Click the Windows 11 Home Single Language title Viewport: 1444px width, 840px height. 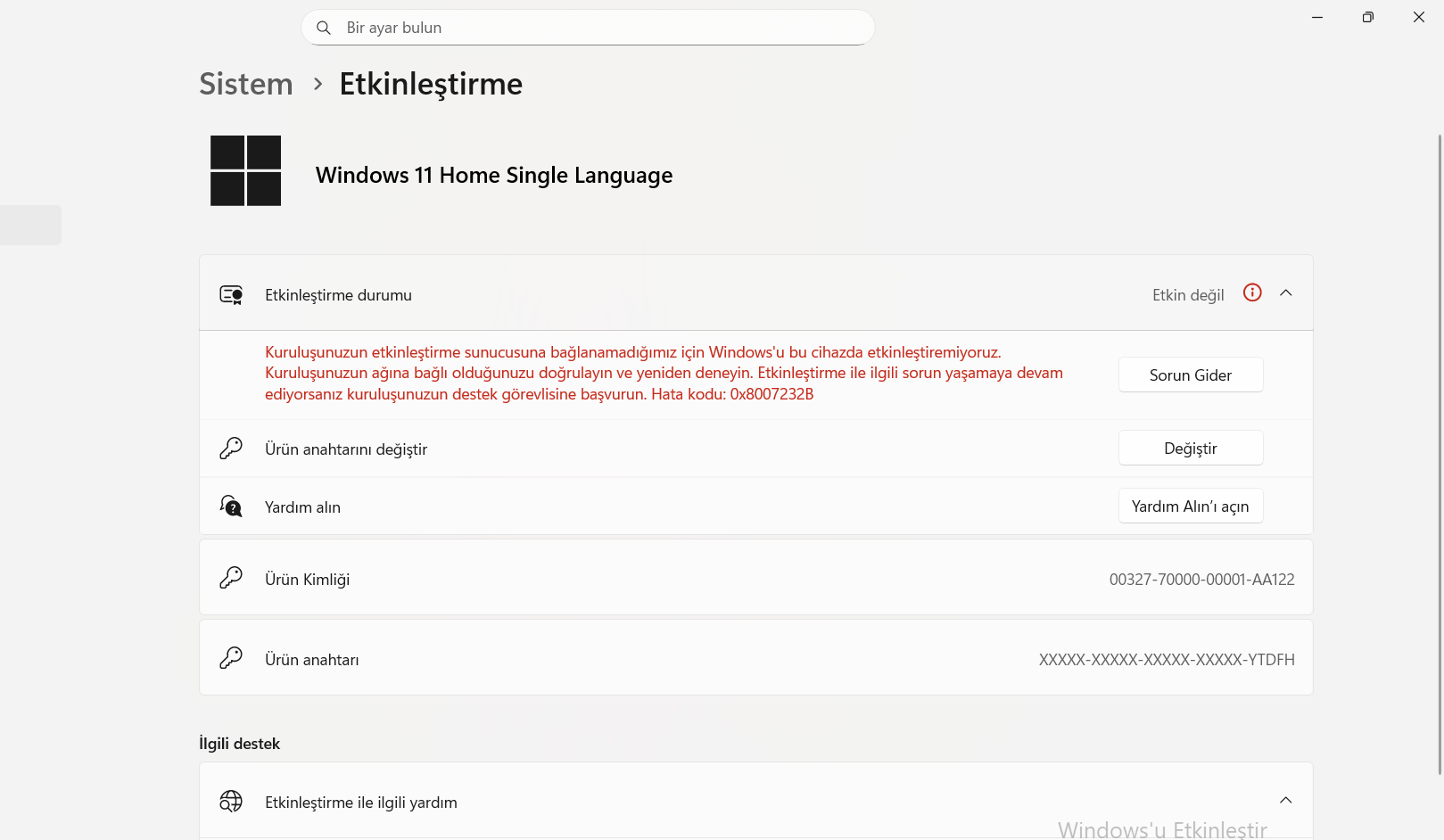pos(494,175)
